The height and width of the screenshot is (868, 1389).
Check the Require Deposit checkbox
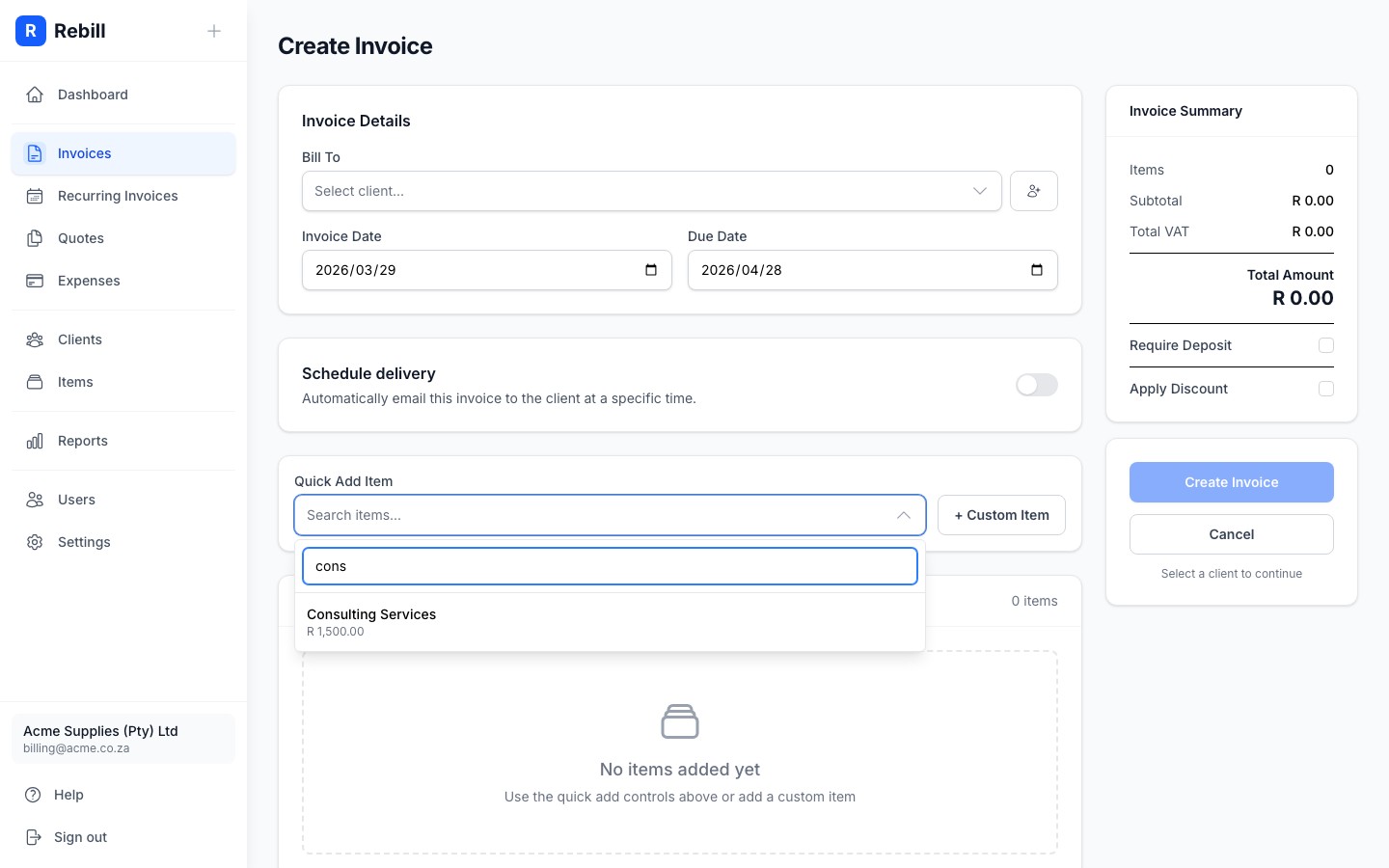tap(1326, 345)
